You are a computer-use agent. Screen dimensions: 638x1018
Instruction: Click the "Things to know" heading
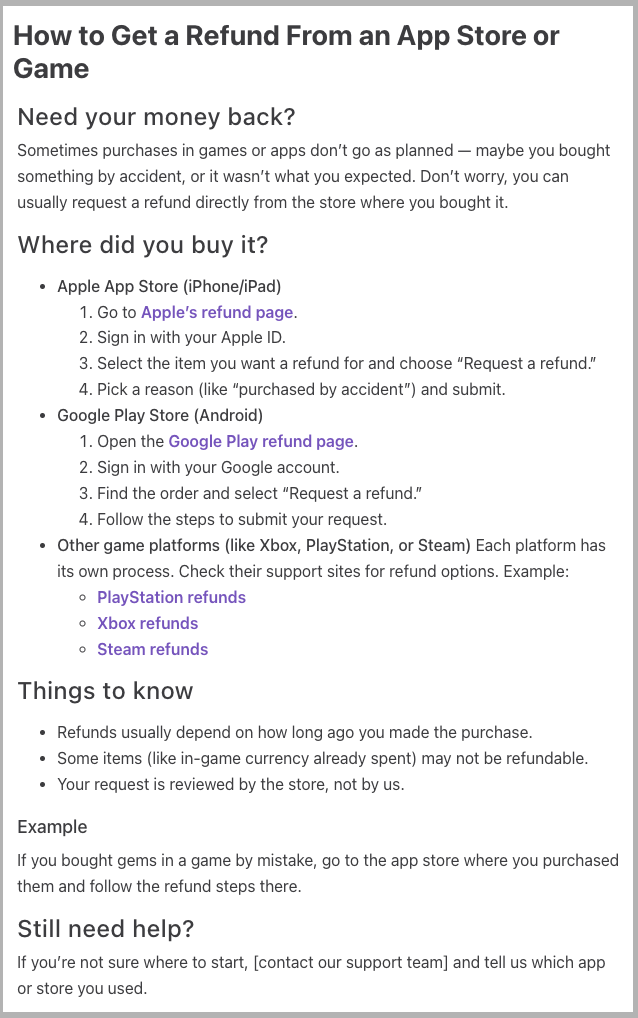[x=106, y=691]
